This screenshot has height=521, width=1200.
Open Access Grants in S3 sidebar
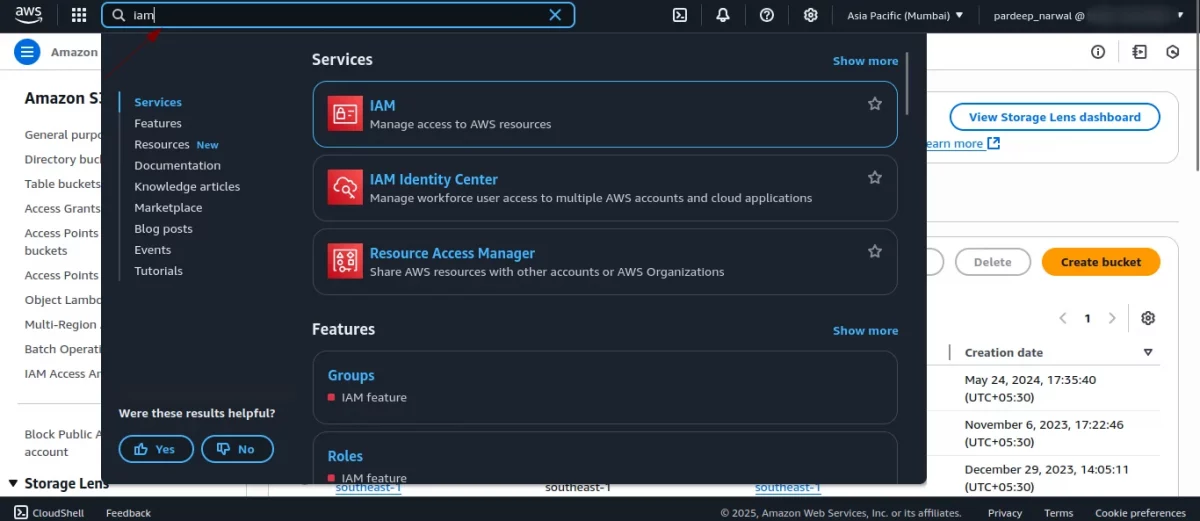click(62, 208)
